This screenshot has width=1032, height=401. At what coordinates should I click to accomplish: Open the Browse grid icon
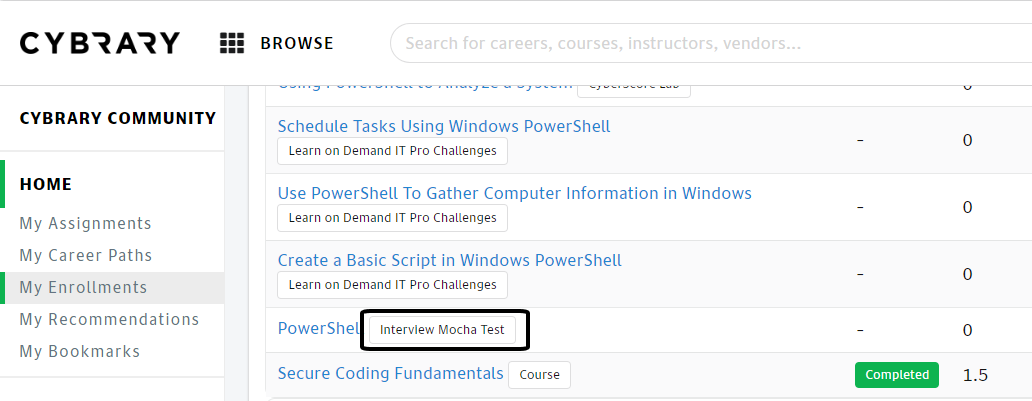(232, 43)
